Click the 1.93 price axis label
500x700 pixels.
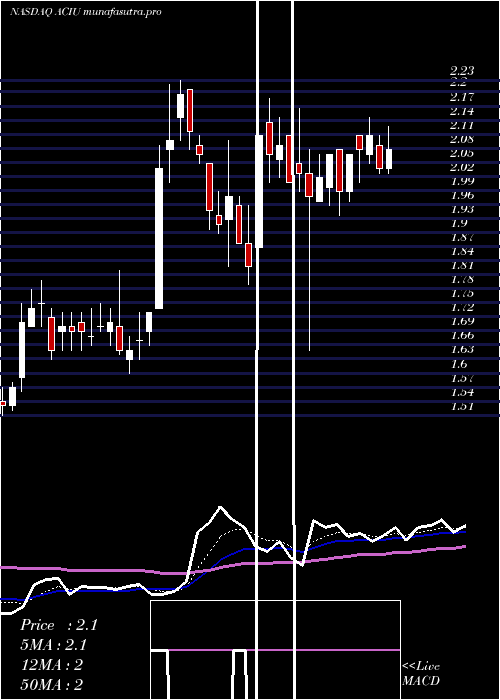point(462,209)
